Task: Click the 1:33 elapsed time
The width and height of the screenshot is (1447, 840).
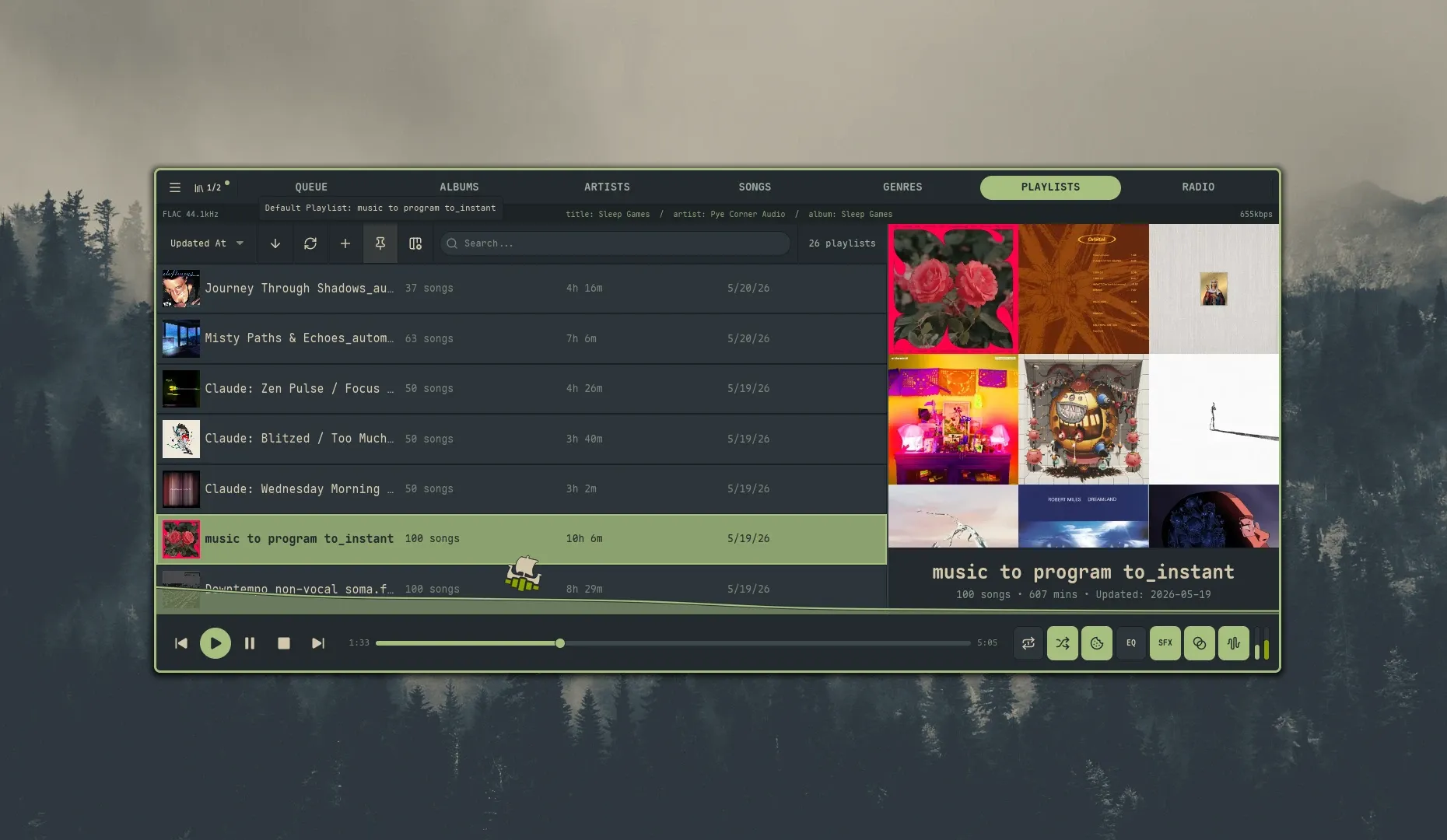Action: tap(359, 643)
